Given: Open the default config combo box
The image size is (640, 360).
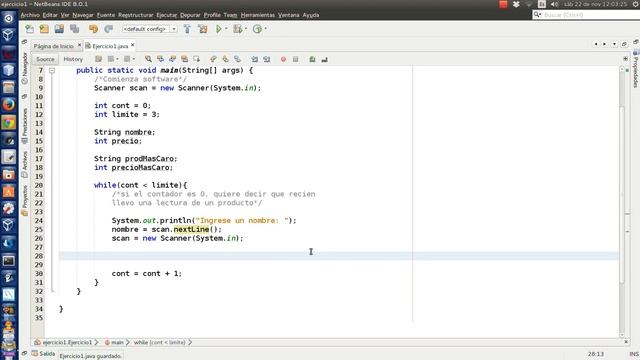Looking at the screenshot, I should (149, 29).
